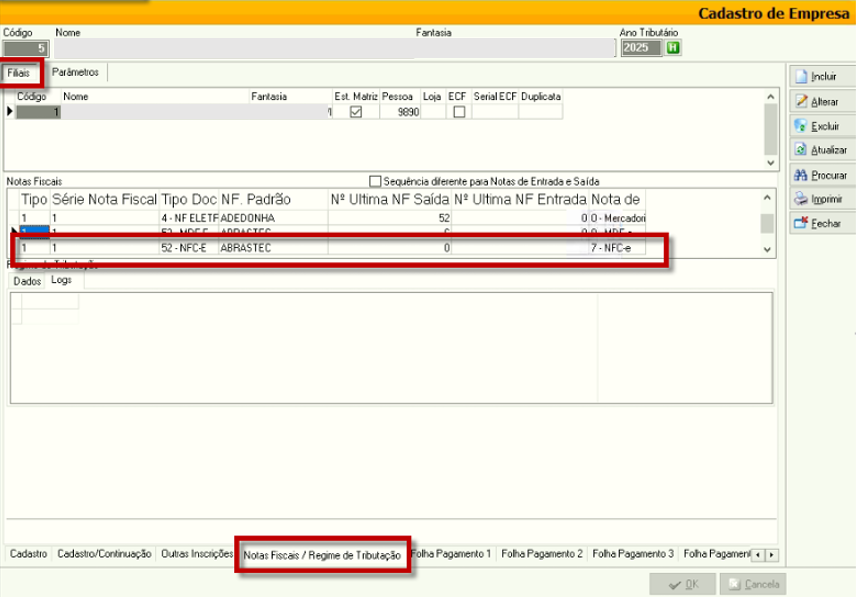The width and height of the screenshot is (857, 599).
Task: Click the Excluir delete icon
Action: [x=801, y=126]
